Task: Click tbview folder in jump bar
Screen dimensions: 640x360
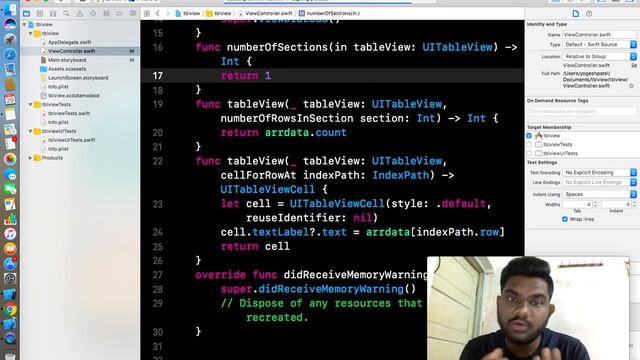Action: (219, 13)
